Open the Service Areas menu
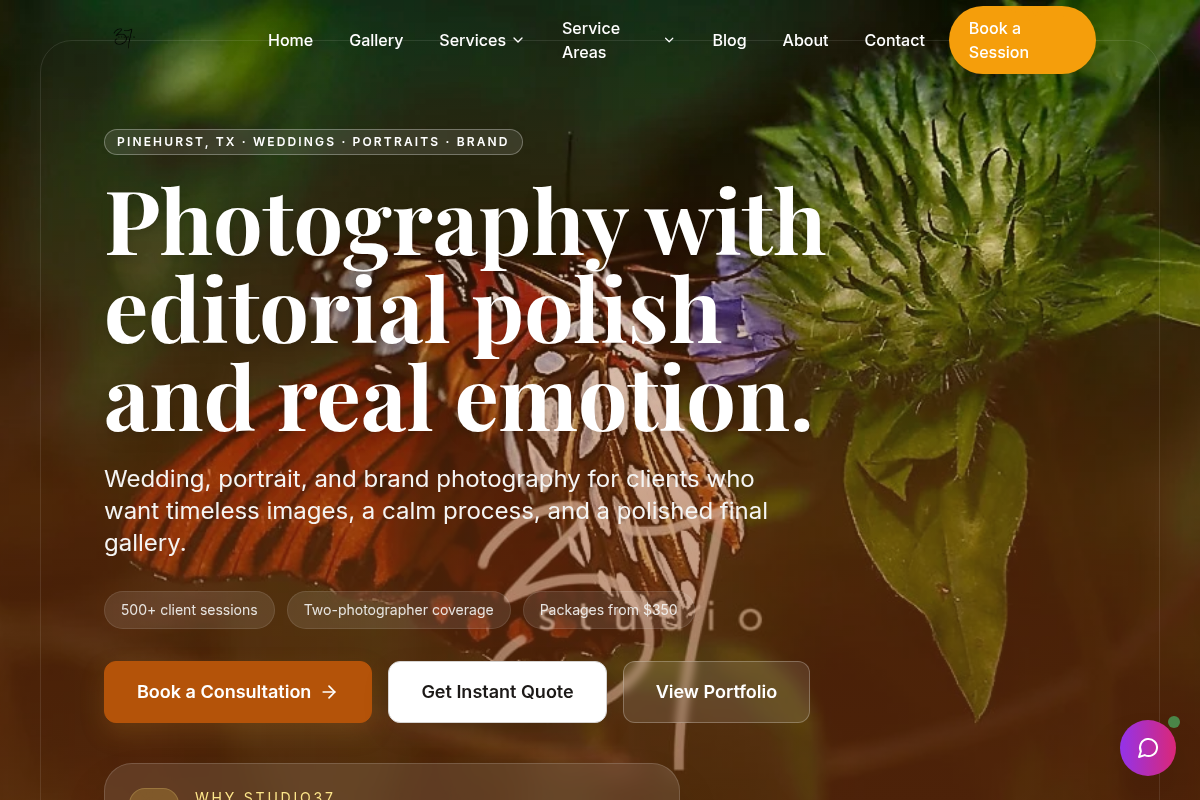This screenshot has height=800, width=1200. (x=618, y=40)
